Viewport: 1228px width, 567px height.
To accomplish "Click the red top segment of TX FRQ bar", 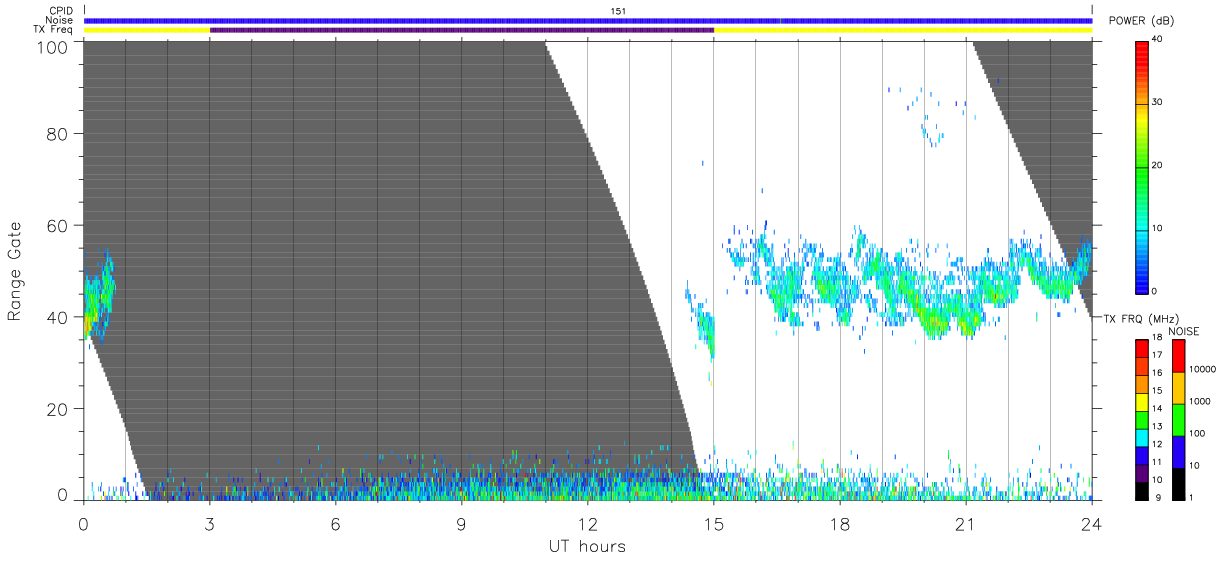I will tap(1142, 348).
